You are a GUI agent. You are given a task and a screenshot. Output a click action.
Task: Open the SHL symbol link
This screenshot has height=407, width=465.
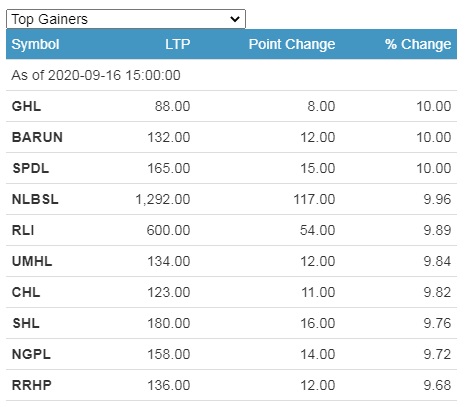click(26, 323)
